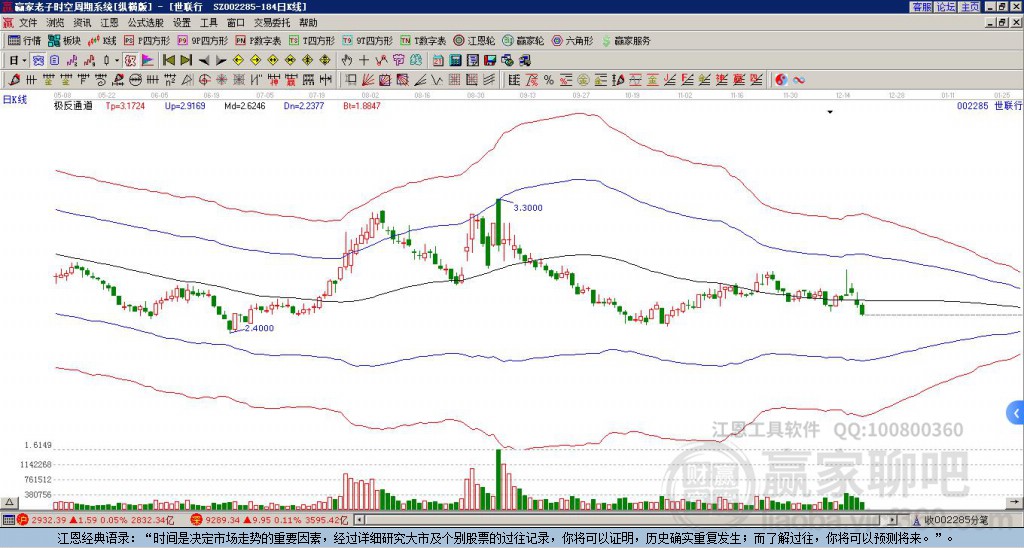Select the Gann fan lines icon
Viewport: 1024px width, 548px height.
tap(368, 80)
